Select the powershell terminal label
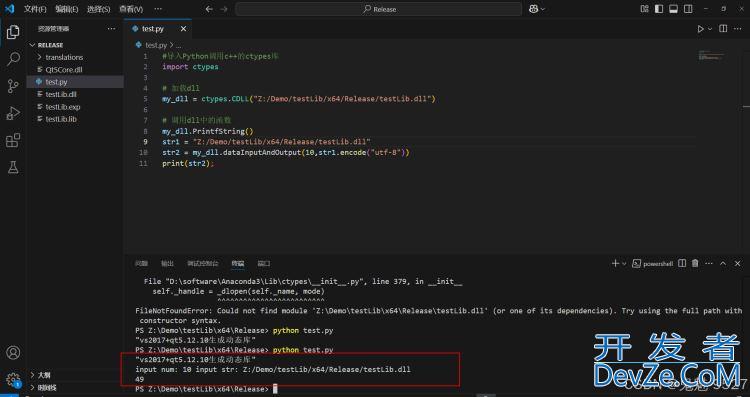750x397 pixels. point(653,264)
